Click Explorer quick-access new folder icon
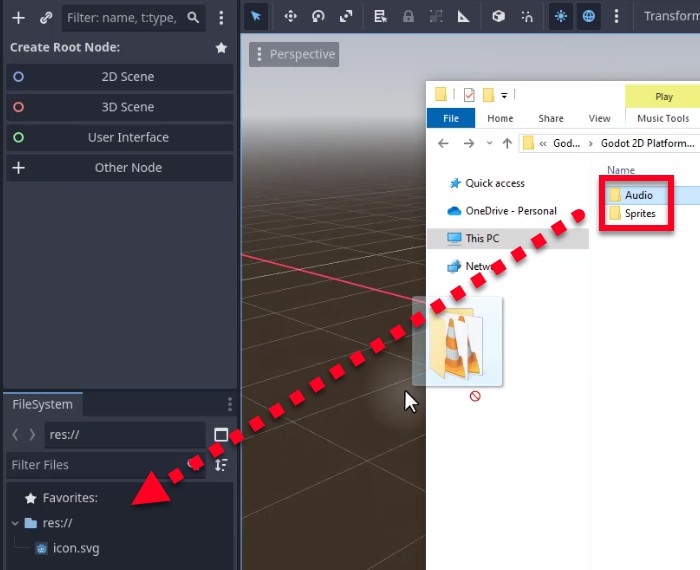This screenshot has height=570, width=700. click(488, 95)
